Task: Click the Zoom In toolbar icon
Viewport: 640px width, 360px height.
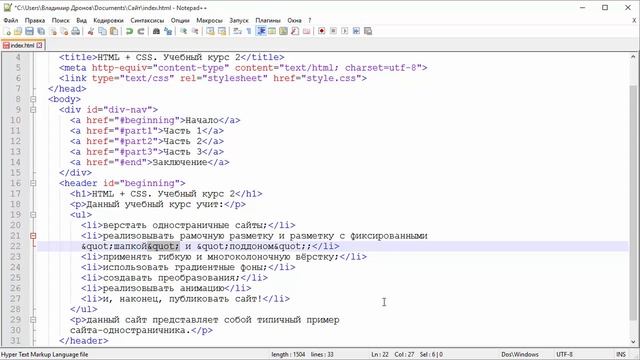Action: (184, 31)
